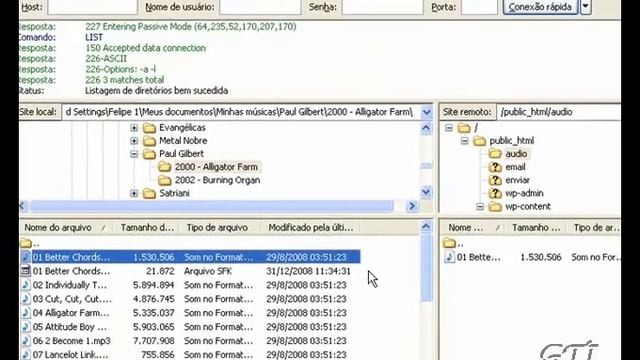Image resolution: width=640 pixels, height=360 pixels.
Task: Click local tree horizontal scrollbar right arrow
Action: (412, 207)
